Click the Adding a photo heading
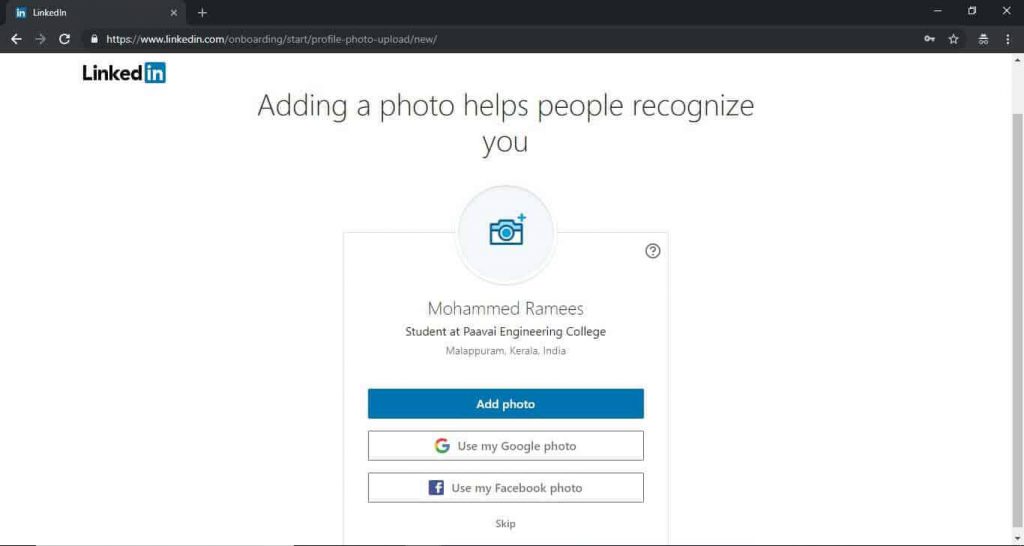This screenshot has width=1024, height=546. tap(505, 123)
